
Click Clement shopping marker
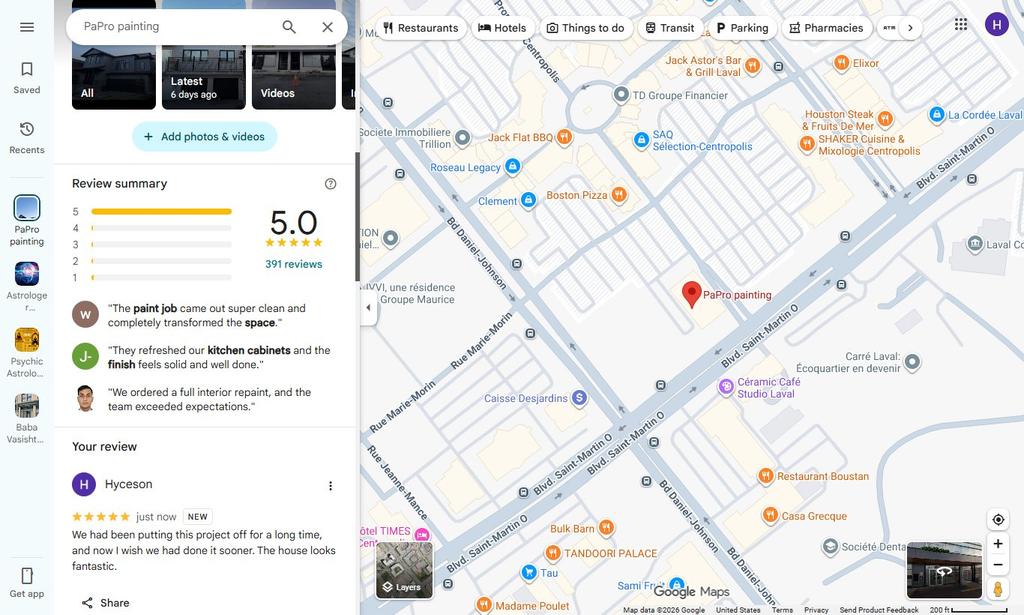[528, 200]
